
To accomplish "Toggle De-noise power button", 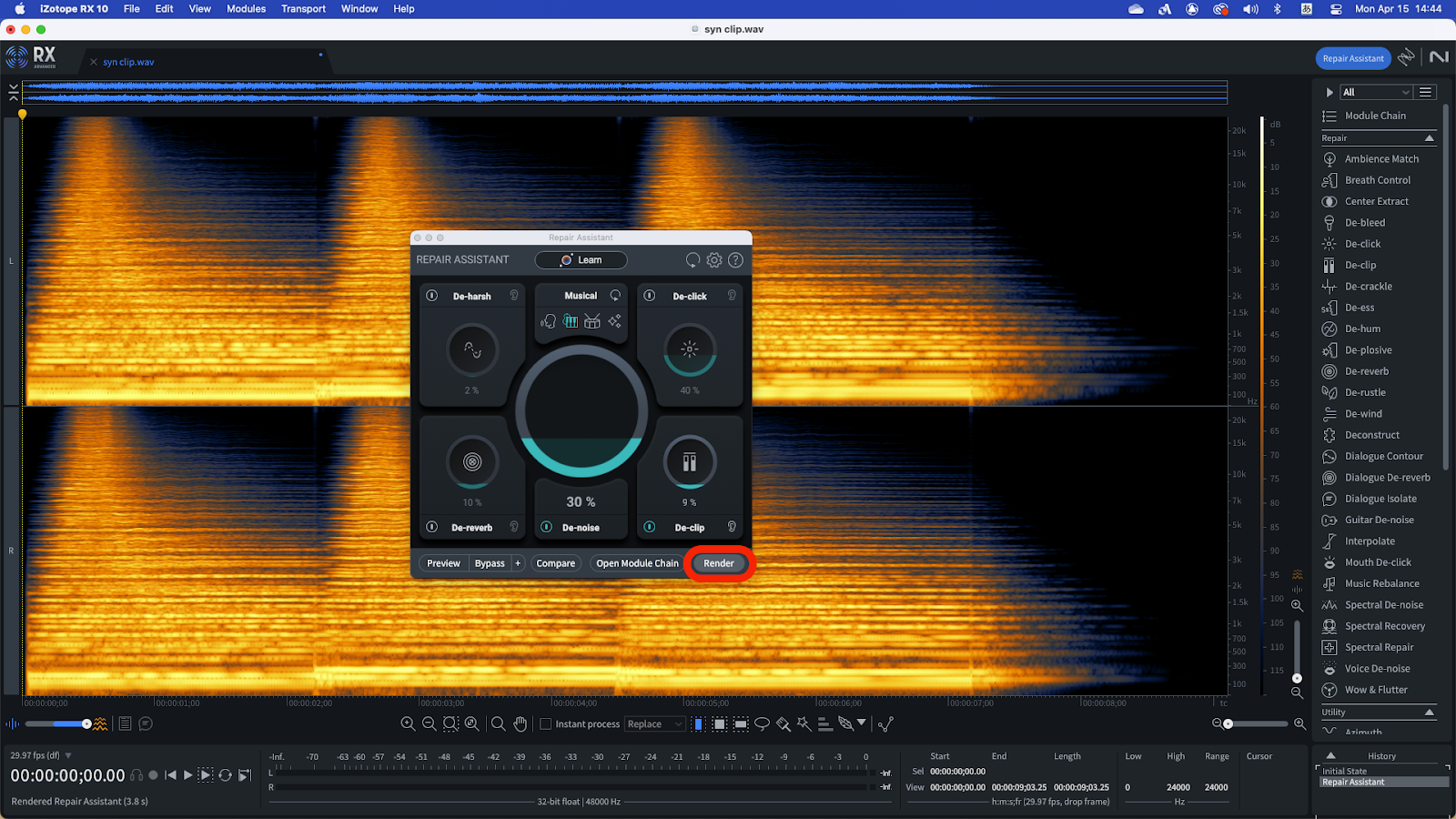I will click(x=546, y=527).
